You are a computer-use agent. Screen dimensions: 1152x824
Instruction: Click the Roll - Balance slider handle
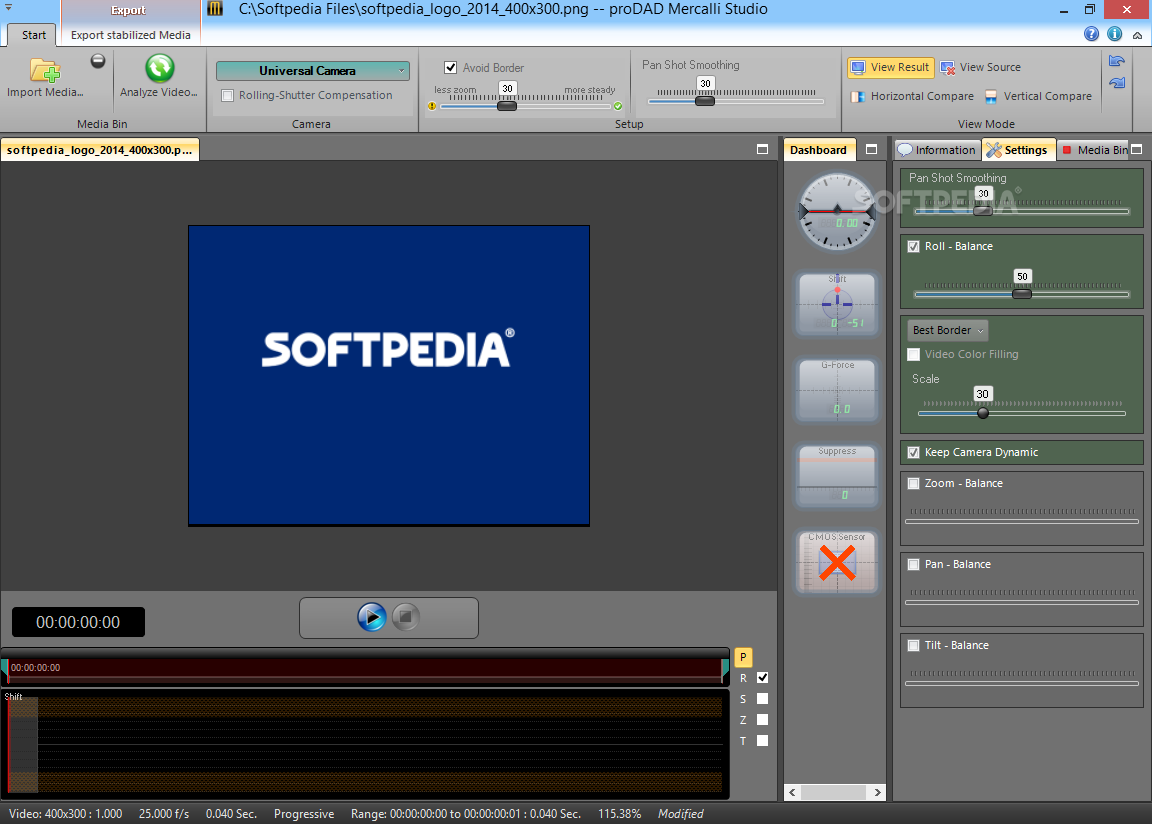tap(1022, 294)
